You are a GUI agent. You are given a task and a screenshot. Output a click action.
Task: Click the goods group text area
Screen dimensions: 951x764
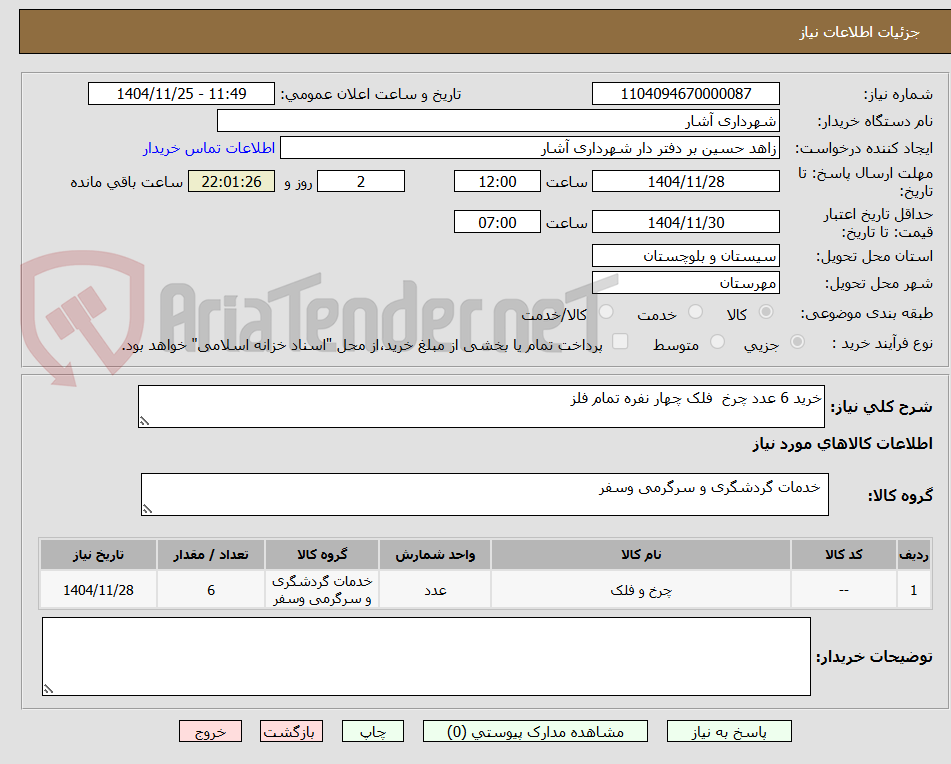[x=485, y=495]
